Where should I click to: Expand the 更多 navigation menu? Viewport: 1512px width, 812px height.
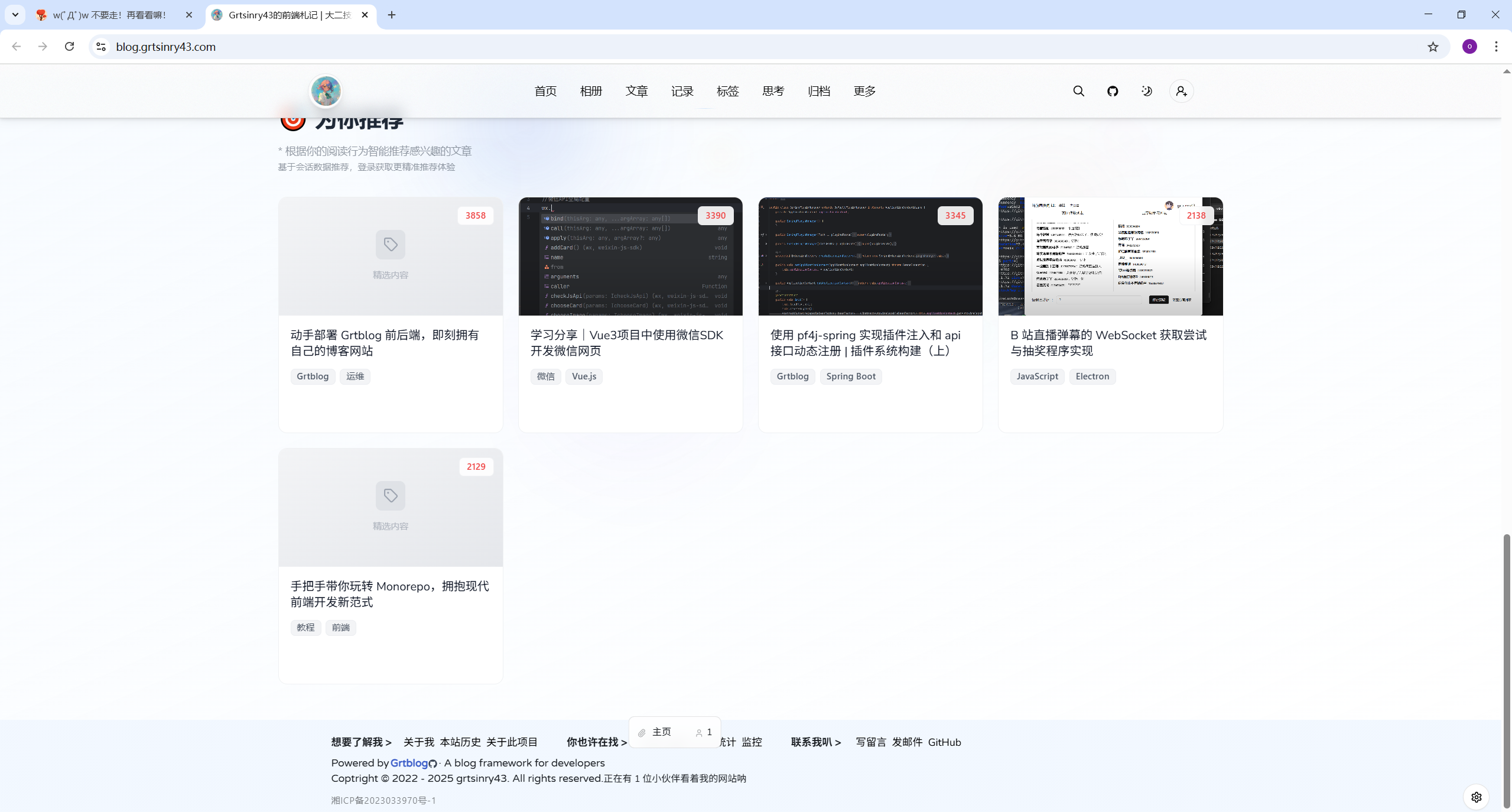tap(864, 91)
